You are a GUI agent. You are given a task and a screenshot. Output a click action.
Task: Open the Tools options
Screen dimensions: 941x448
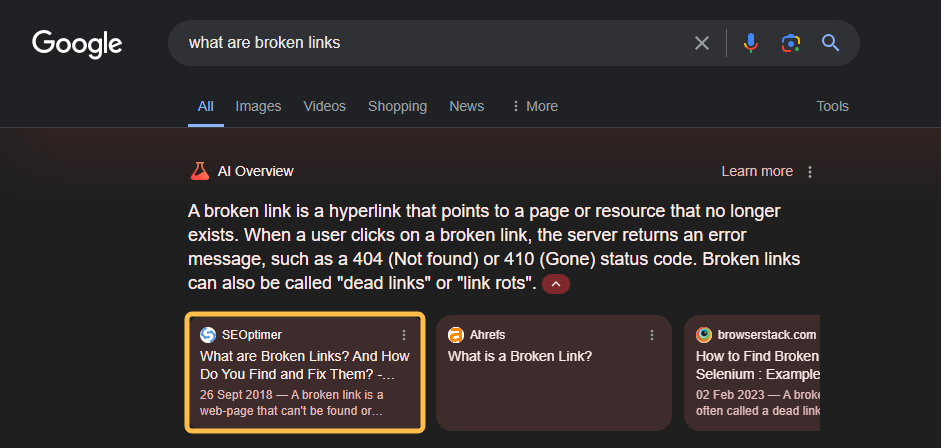pyautogui.click(x=832, y=106)
